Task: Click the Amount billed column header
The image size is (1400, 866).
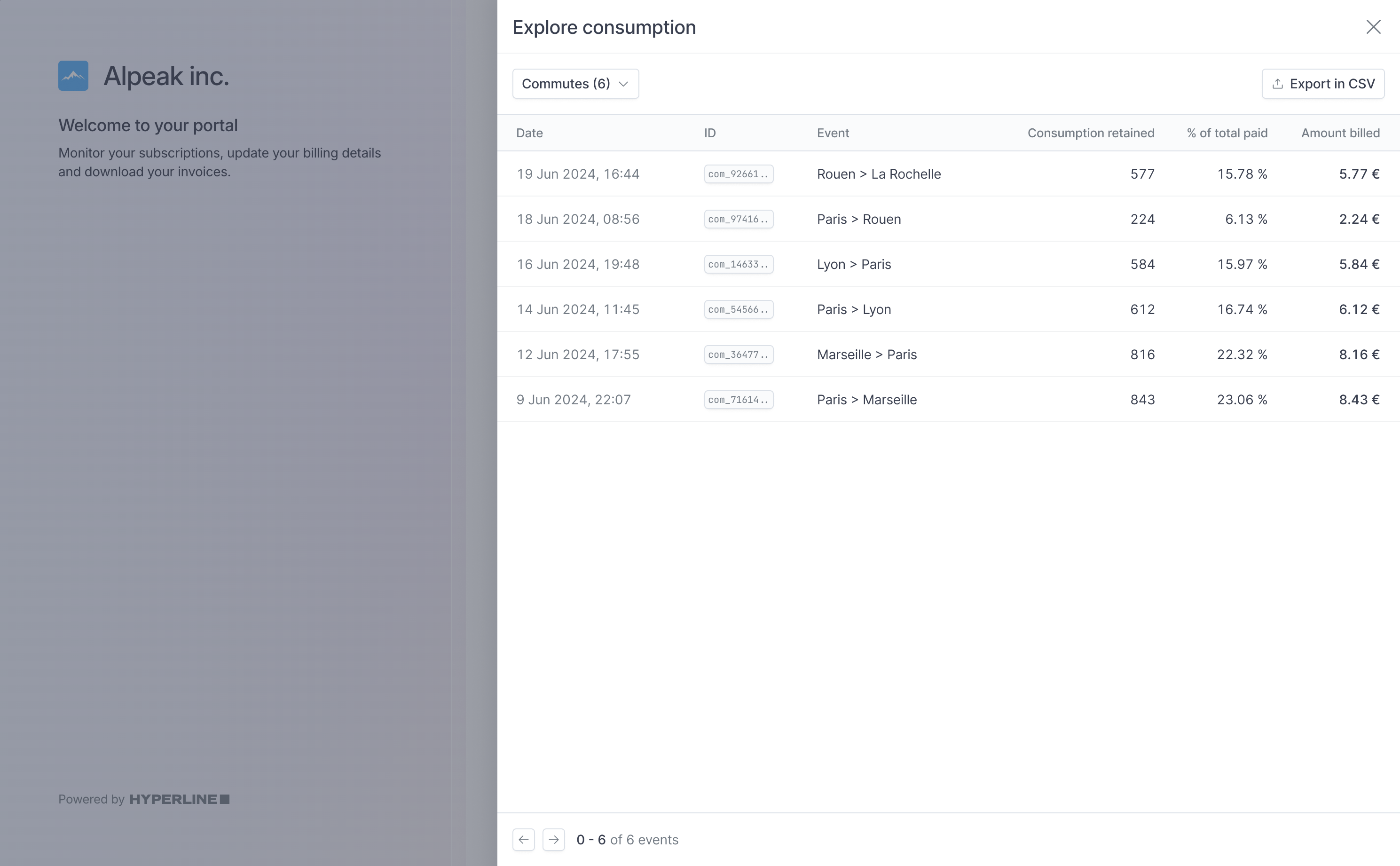Action: click(1340, 133)
